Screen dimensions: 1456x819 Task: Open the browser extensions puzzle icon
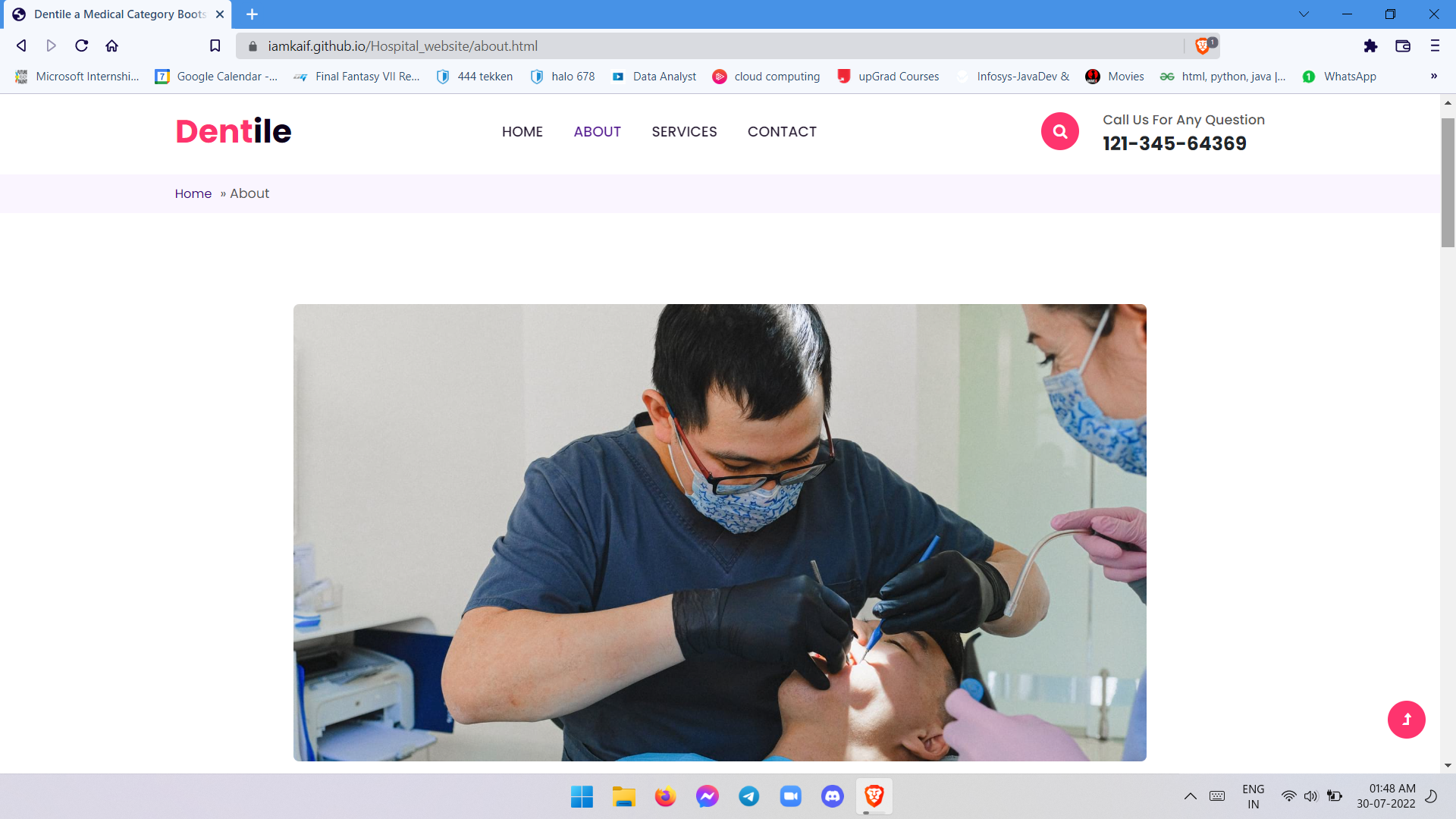[x=1372, y=45]
